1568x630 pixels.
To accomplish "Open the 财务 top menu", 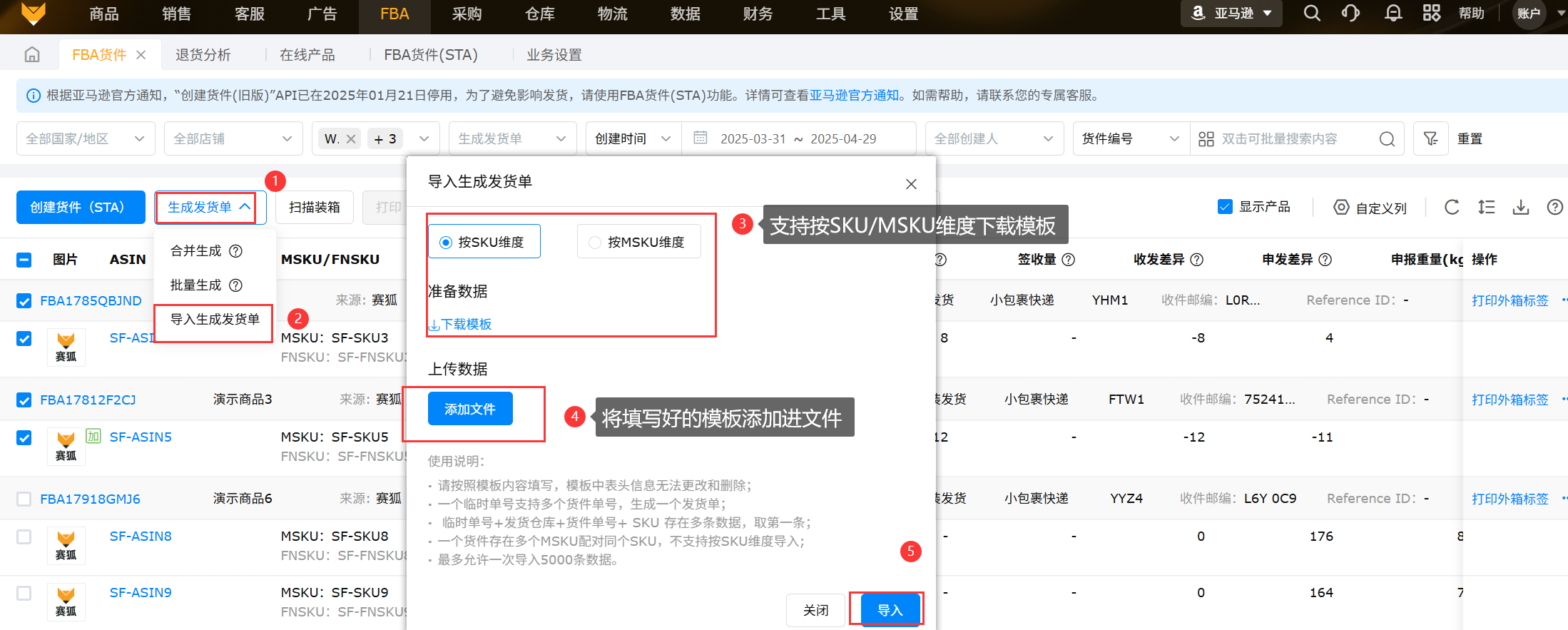I will [758, 14].
